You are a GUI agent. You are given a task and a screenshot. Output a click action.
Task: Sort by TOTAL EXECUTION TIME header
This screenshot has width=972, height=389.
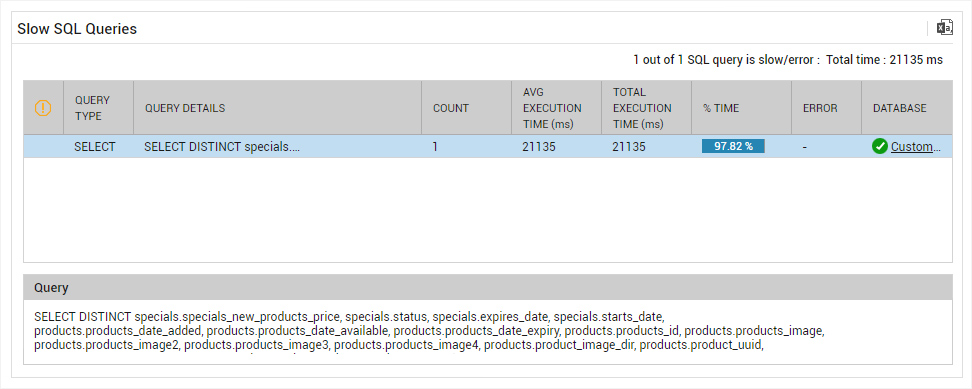point(642,108)
